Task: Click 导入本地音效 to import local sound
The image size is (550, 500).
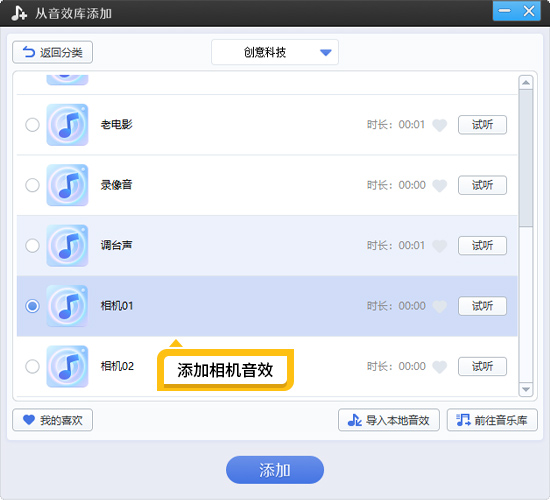Action: coord(389,420)
